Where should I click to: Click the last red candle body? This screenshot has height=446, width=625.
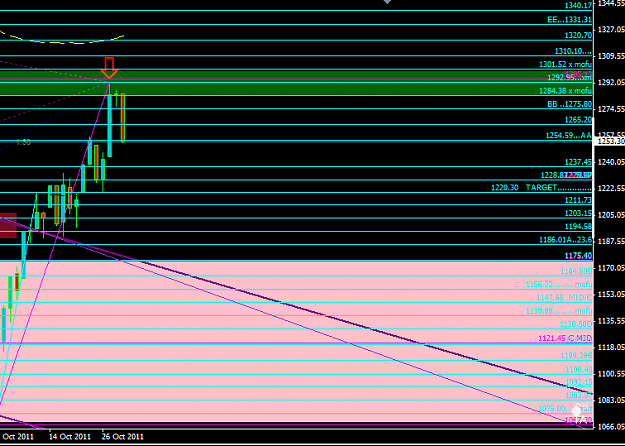point(123,117)
